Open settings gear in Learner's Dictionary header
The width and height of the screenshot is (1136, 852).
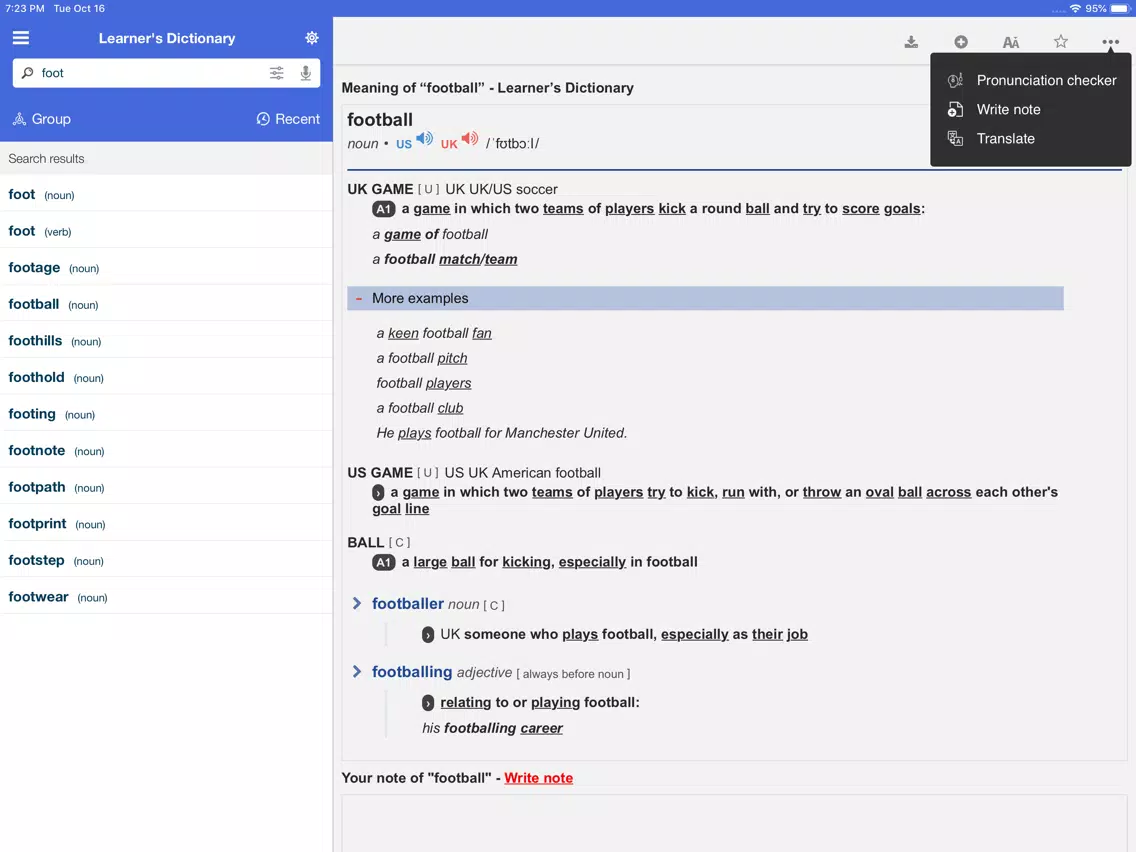point(312,38)
